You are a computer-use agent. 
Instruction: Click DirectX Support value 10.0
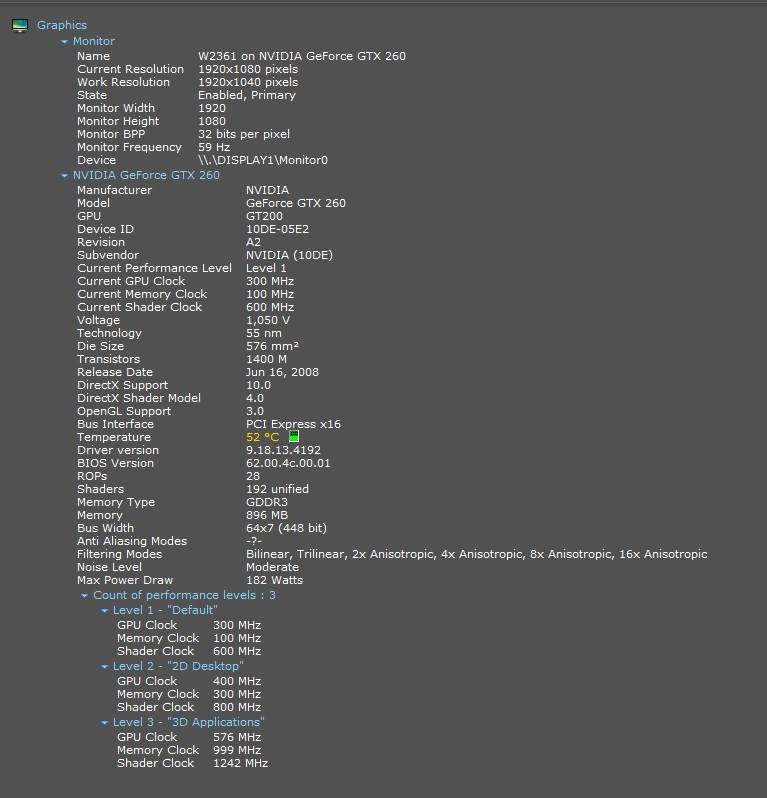point(259,385)
